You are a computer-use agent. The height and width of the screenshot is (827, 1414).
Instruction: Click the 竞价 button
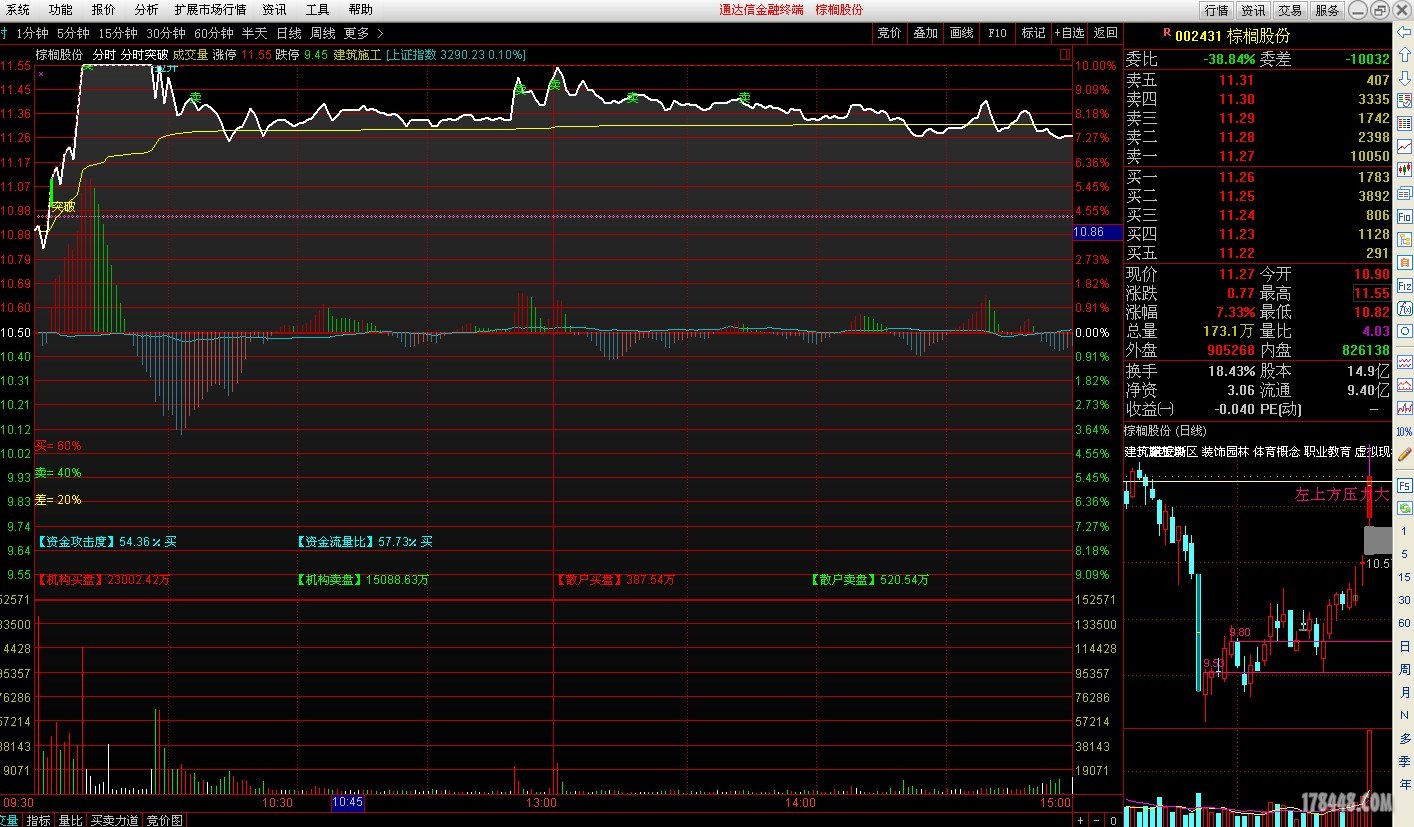pyautogui.click(x=889, y=33)
